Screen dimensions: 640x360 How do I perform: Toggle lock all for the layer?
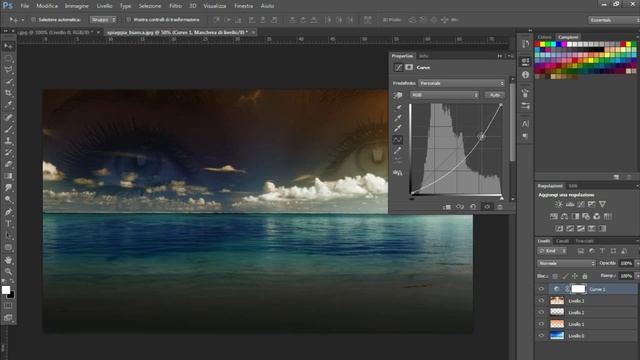(x=584, y=276)
